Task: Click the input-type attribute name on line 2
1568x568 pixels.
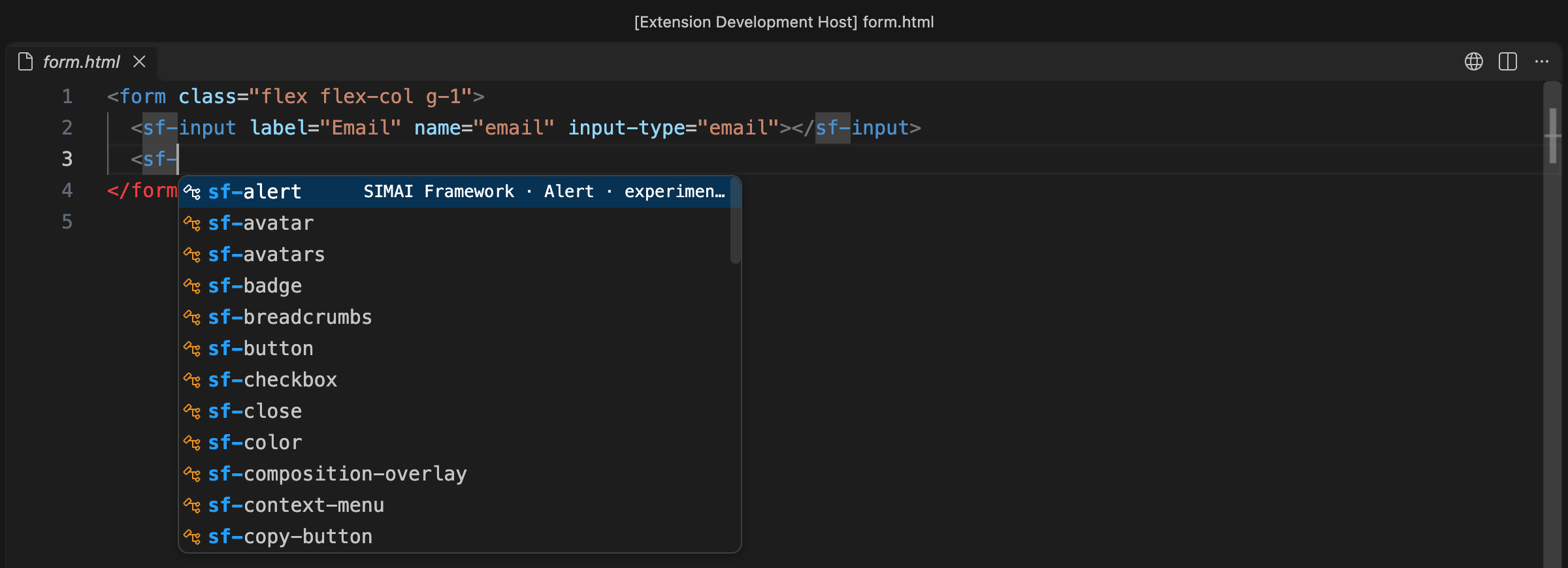Action: tap(626, 128)
